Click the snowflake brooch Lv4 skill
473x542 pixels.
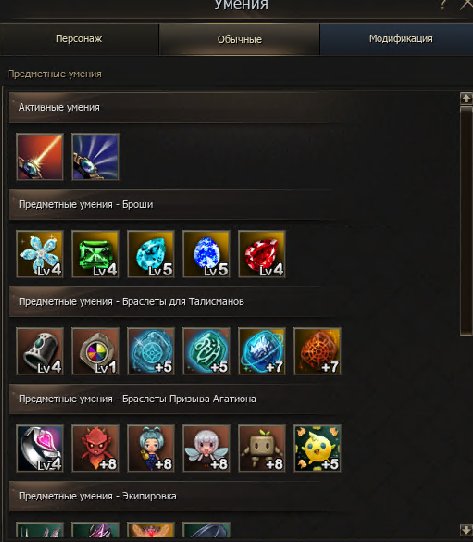tap(40, 254)
